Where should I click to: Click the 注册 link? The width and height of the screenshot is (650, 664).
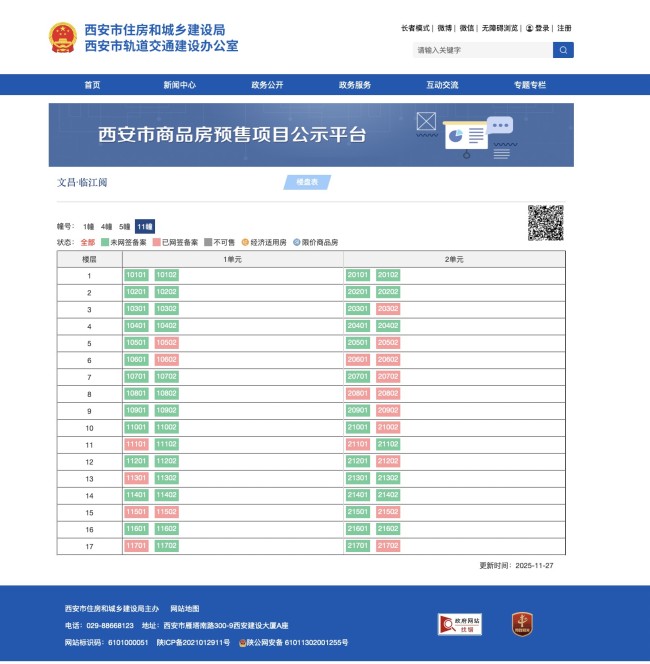click(564, 28)
